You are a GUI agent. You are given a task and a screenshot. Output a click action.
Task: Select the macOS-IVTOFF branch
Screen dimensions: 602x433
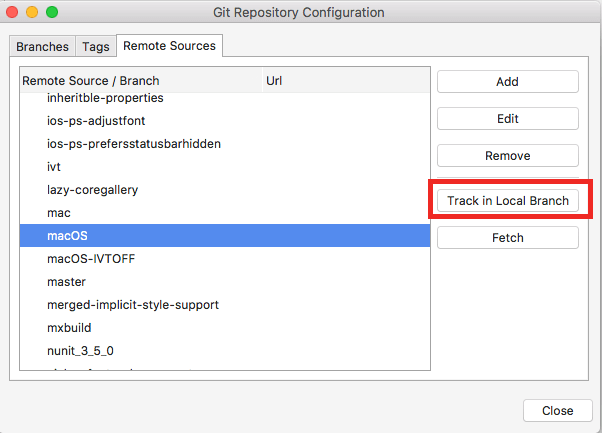[x=89, y=259]
